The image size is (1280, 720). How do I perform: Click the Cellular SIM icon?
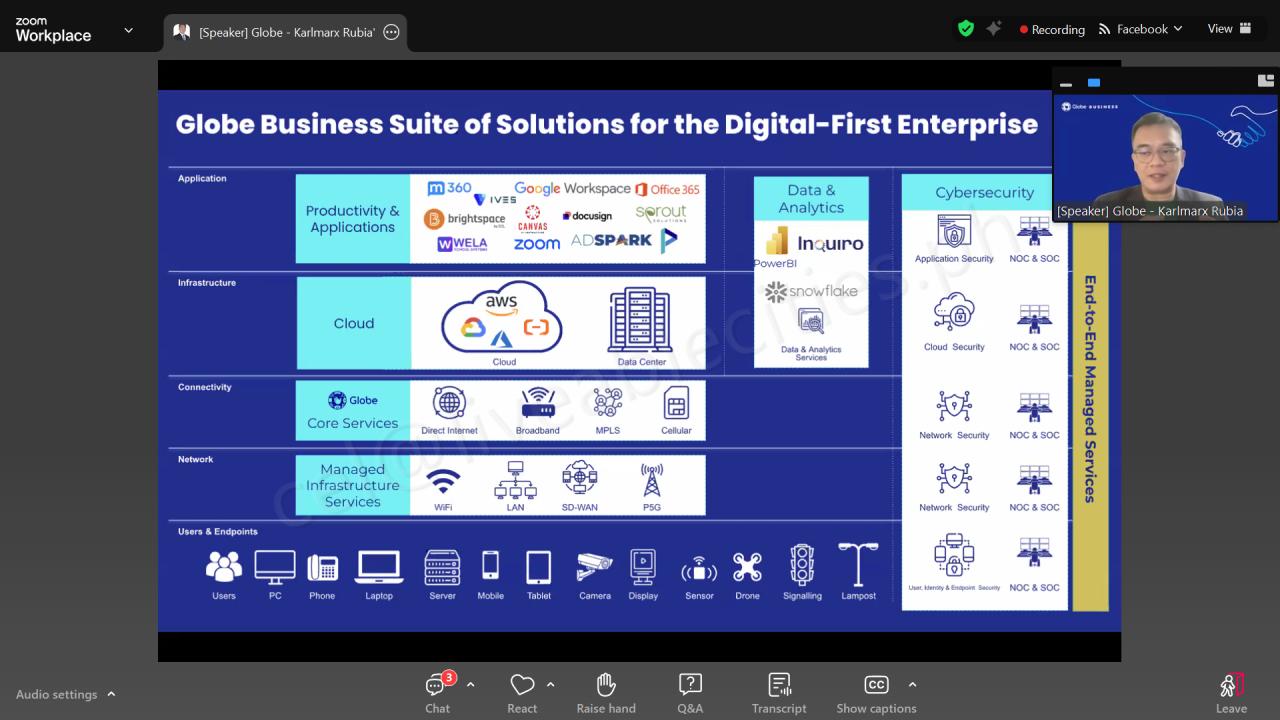click(676, 403)
